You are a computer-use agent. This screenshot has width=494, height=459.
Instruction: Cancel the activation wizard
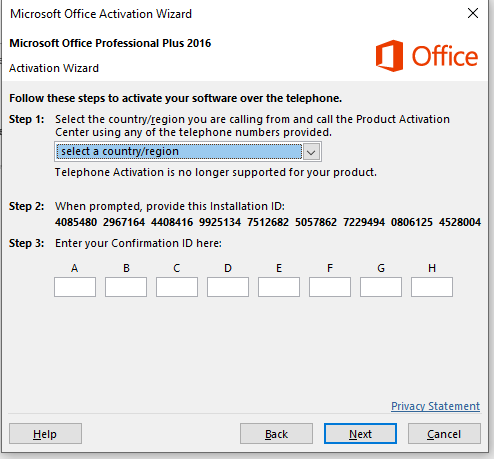click(444, 434)
